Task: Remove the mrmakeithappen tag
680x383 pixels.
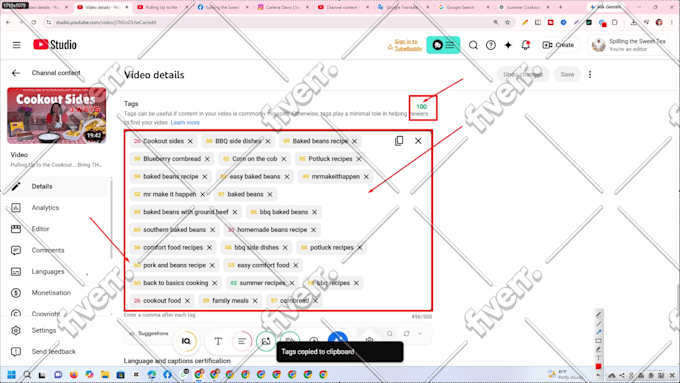Action: pos(366,177)
